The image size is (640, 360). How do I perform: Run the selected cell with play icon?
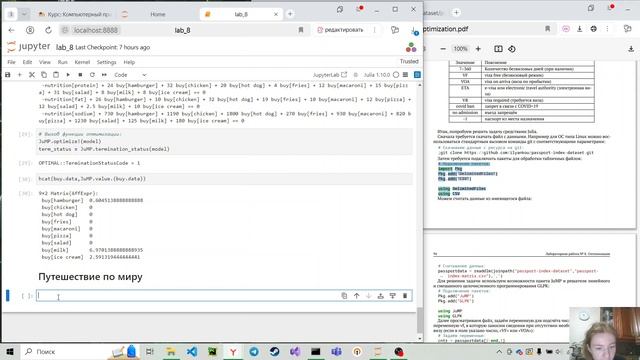[68, 75]
